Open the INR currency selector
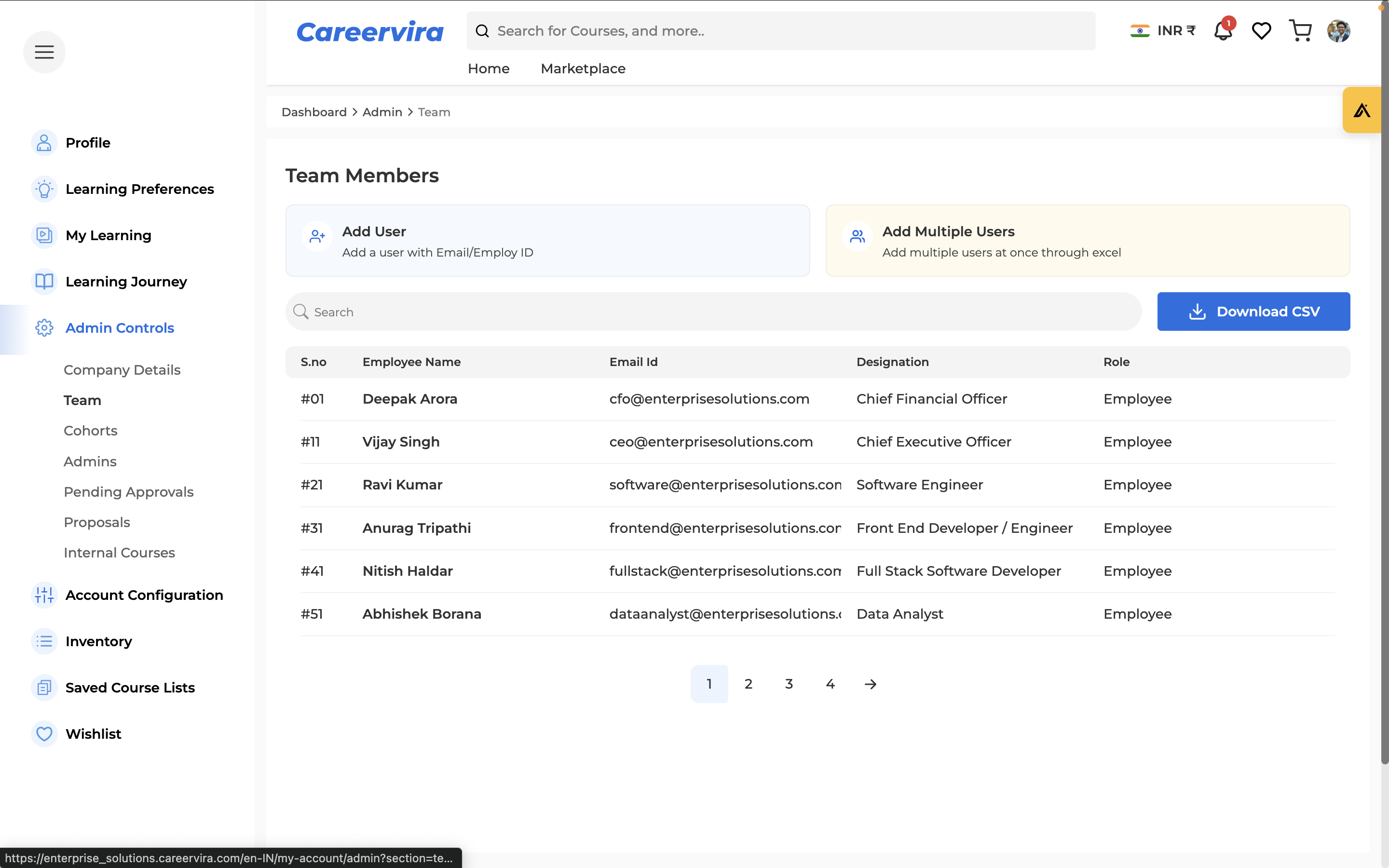The height and width of the screenshot is (868, 1389). 1163,31
